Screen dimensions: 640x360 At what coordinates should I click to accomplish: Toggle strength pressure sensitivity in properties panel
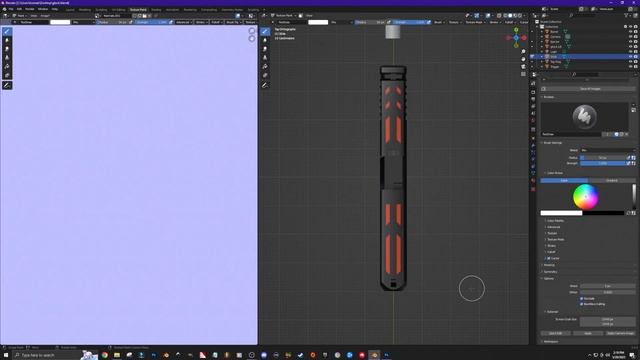(629, 163)
